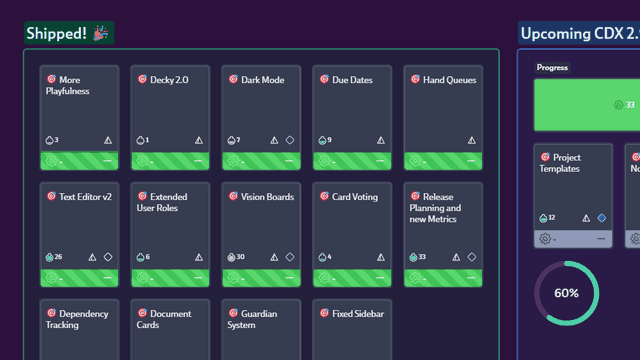Image resolution: width=640 pixels, height=360 pixels.
Task: Open the Extended User Roles card
Action: (x=170, y=235)
